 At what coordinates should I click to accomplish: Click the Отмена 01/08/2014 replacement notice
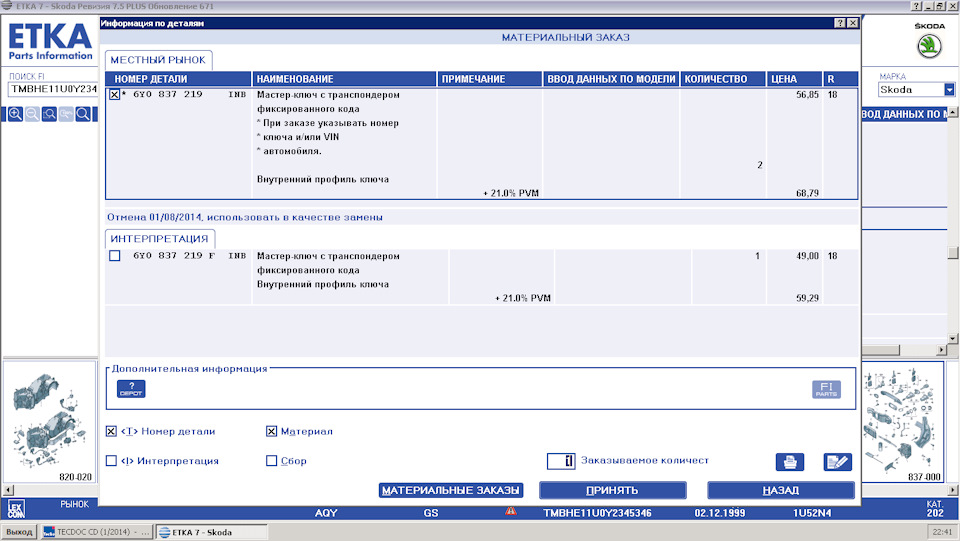click(x=245, y=217)
